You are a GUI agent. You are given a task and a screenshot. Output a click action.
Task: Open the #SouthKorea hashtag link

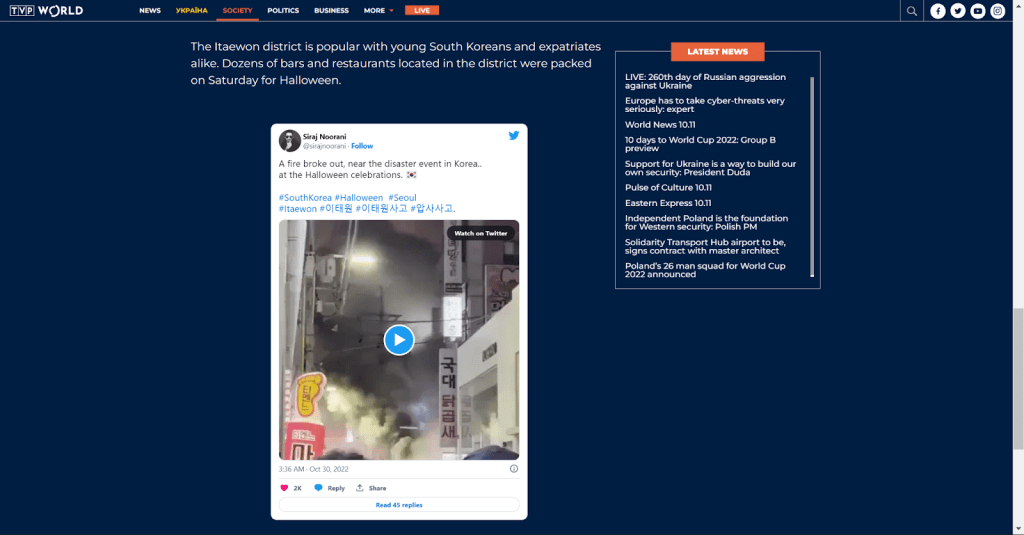pos(305,198)
